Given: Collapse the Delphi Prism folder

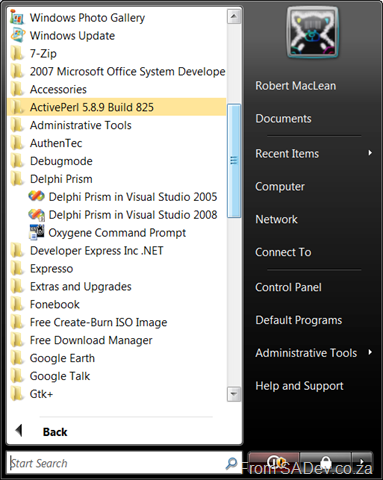Looking at the screenshot, I should click(116, 179).
